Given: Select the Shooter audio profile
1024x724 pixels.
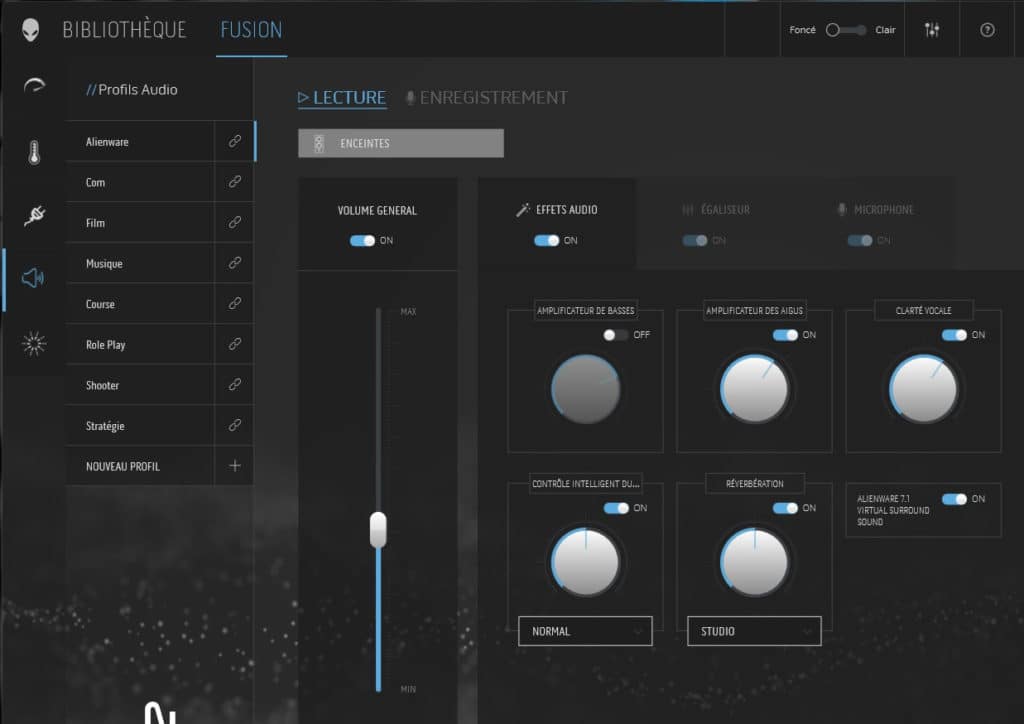Looking at the screenshot, I should pos(140,385).
